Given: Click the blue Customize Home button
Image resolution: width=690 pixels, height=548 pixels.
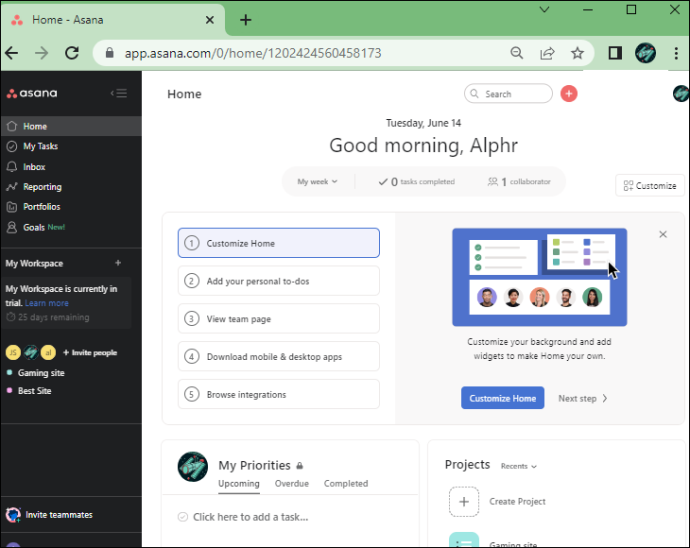Looking at the screenshot, I should (x=503, y=398).
